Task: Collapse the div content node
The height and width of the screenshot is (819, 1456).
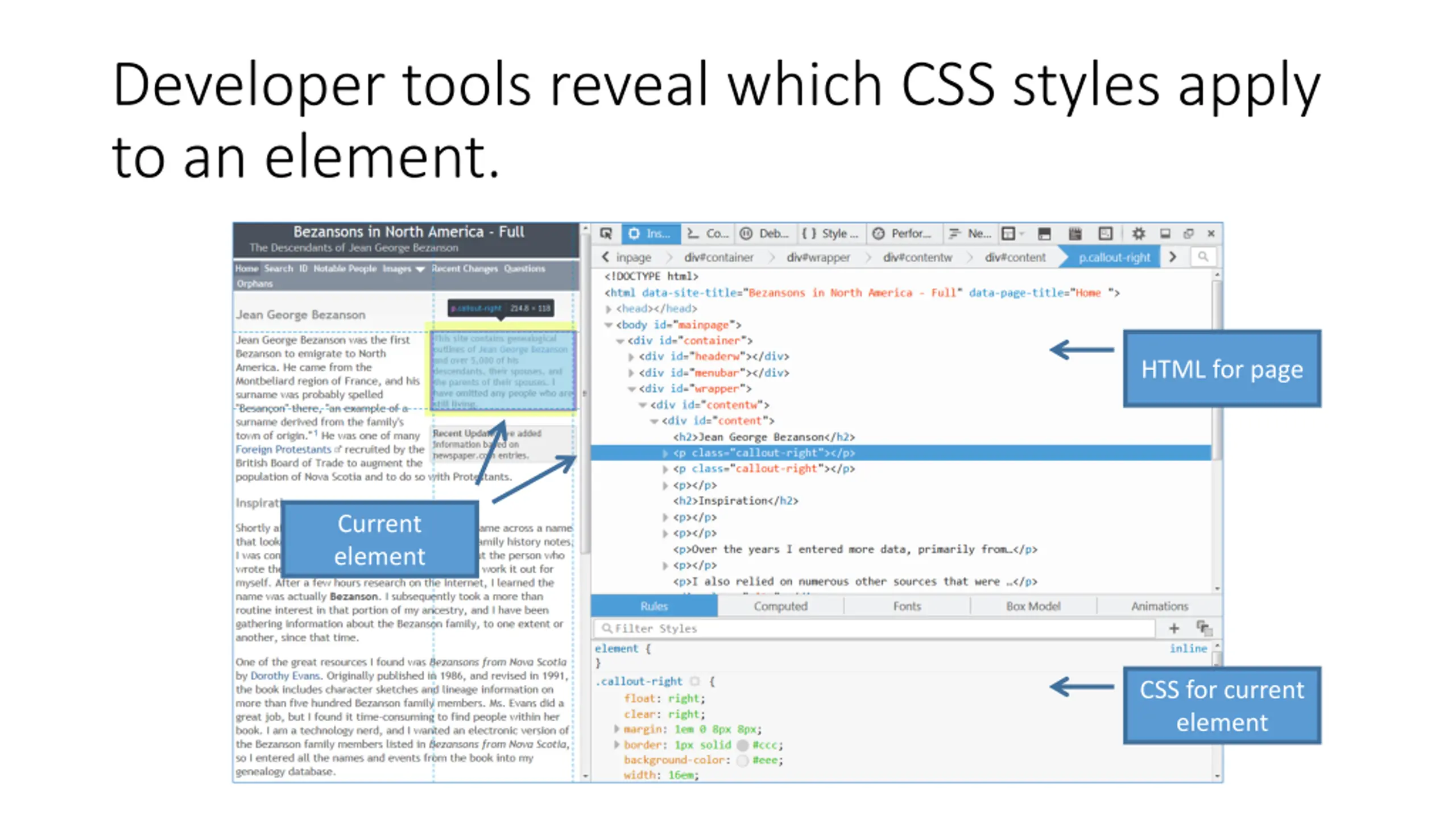Action: click(x=654, y=421)
